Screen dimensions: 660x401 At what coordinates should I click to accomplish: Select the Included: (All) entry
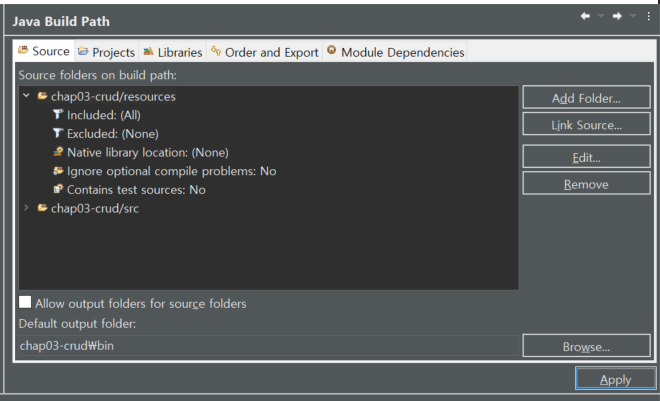[x=104, y=115]
